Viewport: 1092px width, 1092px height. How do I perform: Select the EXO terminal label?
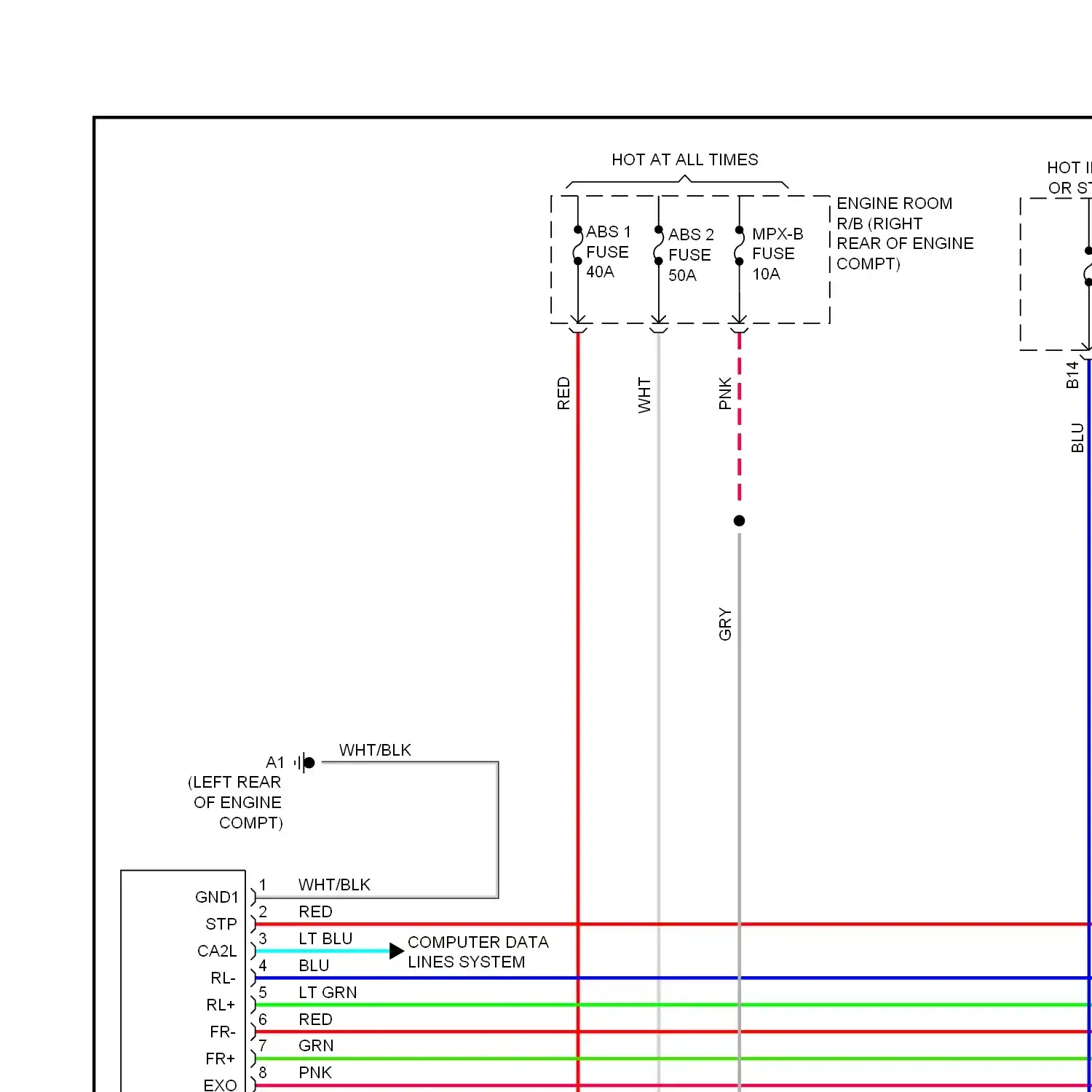click(x=221, y=1085)
